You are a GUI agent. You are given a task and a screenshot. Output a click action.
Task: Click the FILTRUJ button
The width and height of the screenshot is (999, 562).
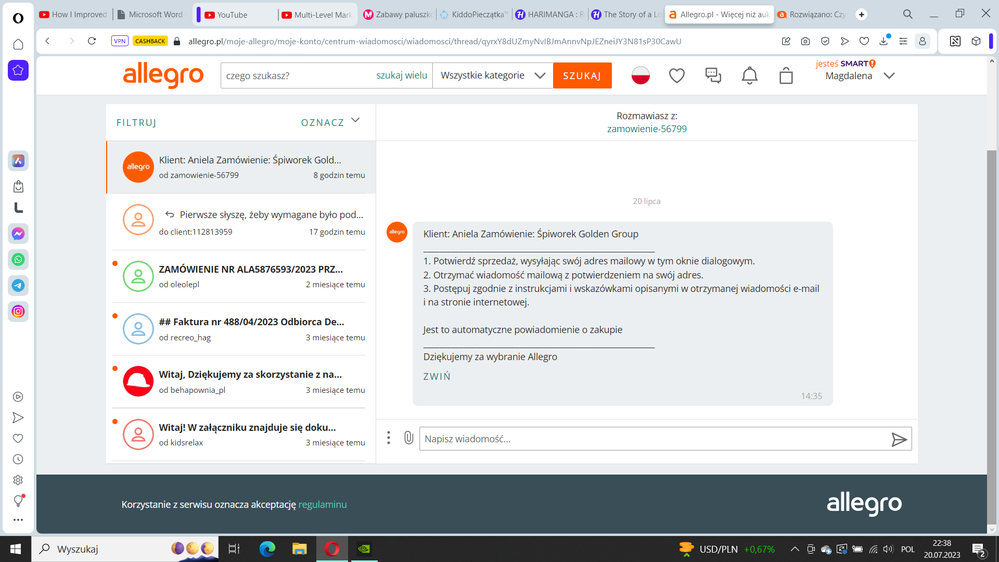pyautogui.click(x=136, y=122)
